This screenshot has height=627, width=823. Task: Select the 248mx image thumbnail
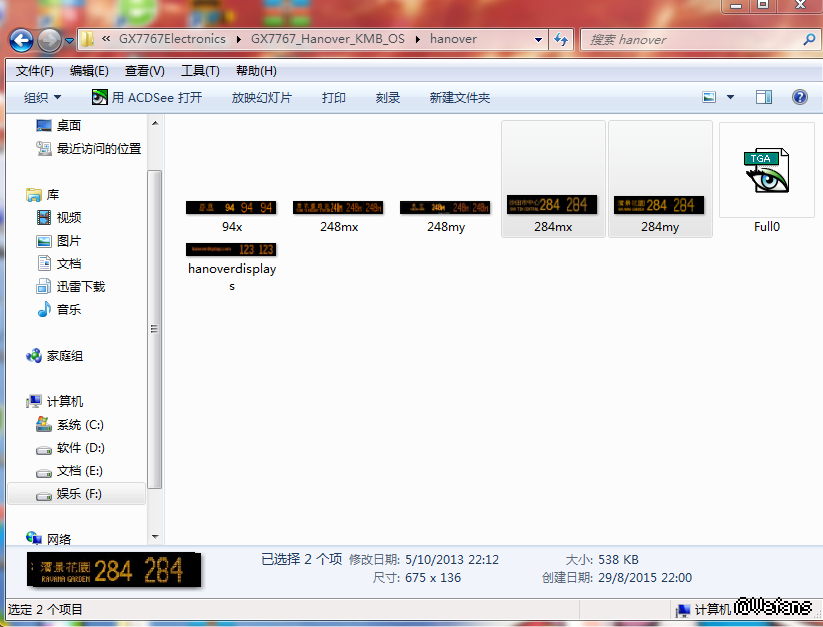coord(338,207)
